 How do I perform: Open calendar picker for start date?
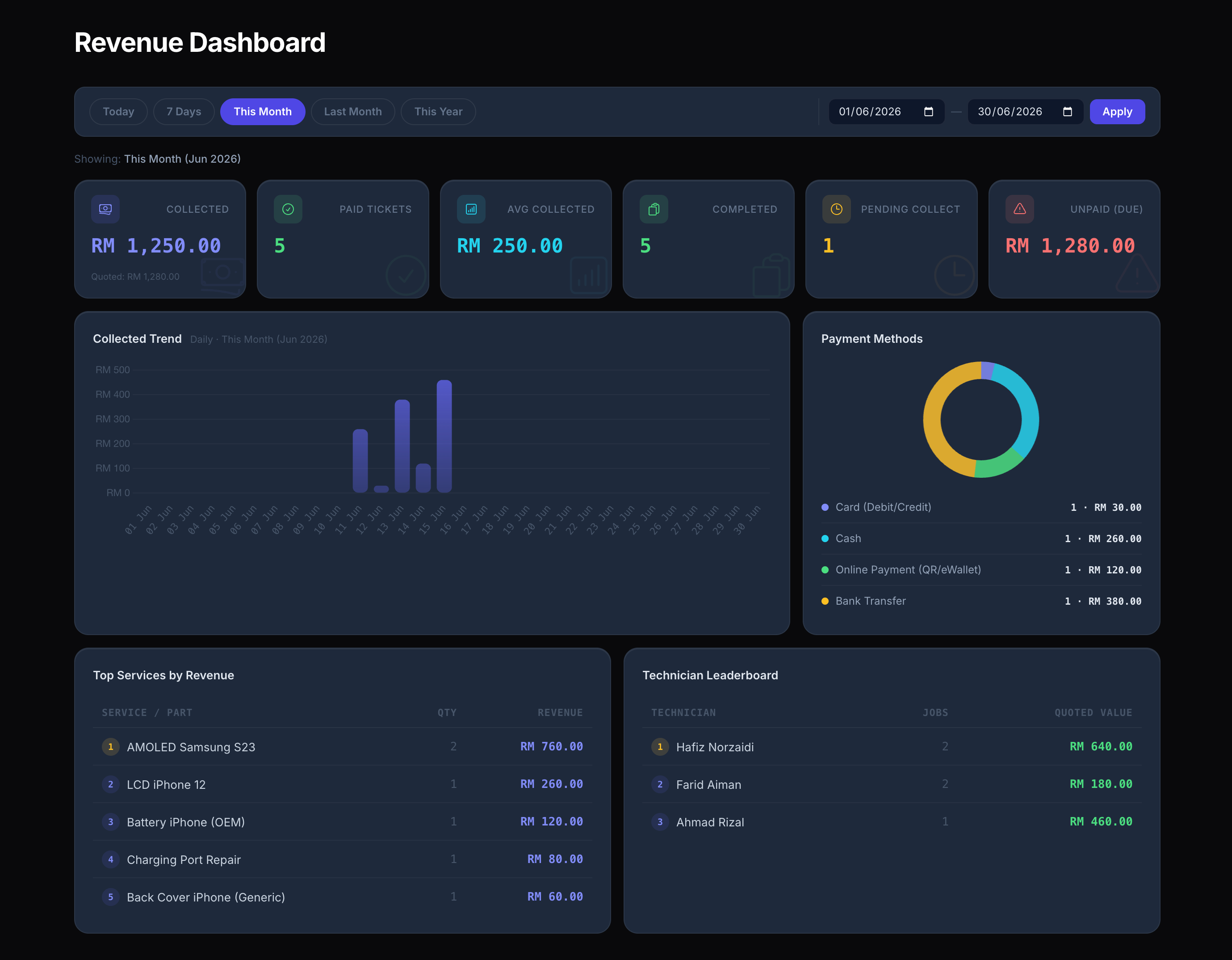929,112
